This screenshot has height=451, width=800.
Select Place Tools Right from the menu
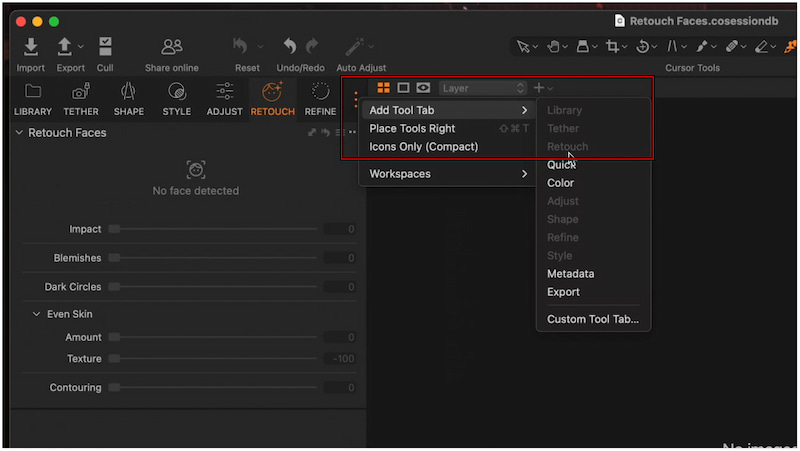pos(447,129)
